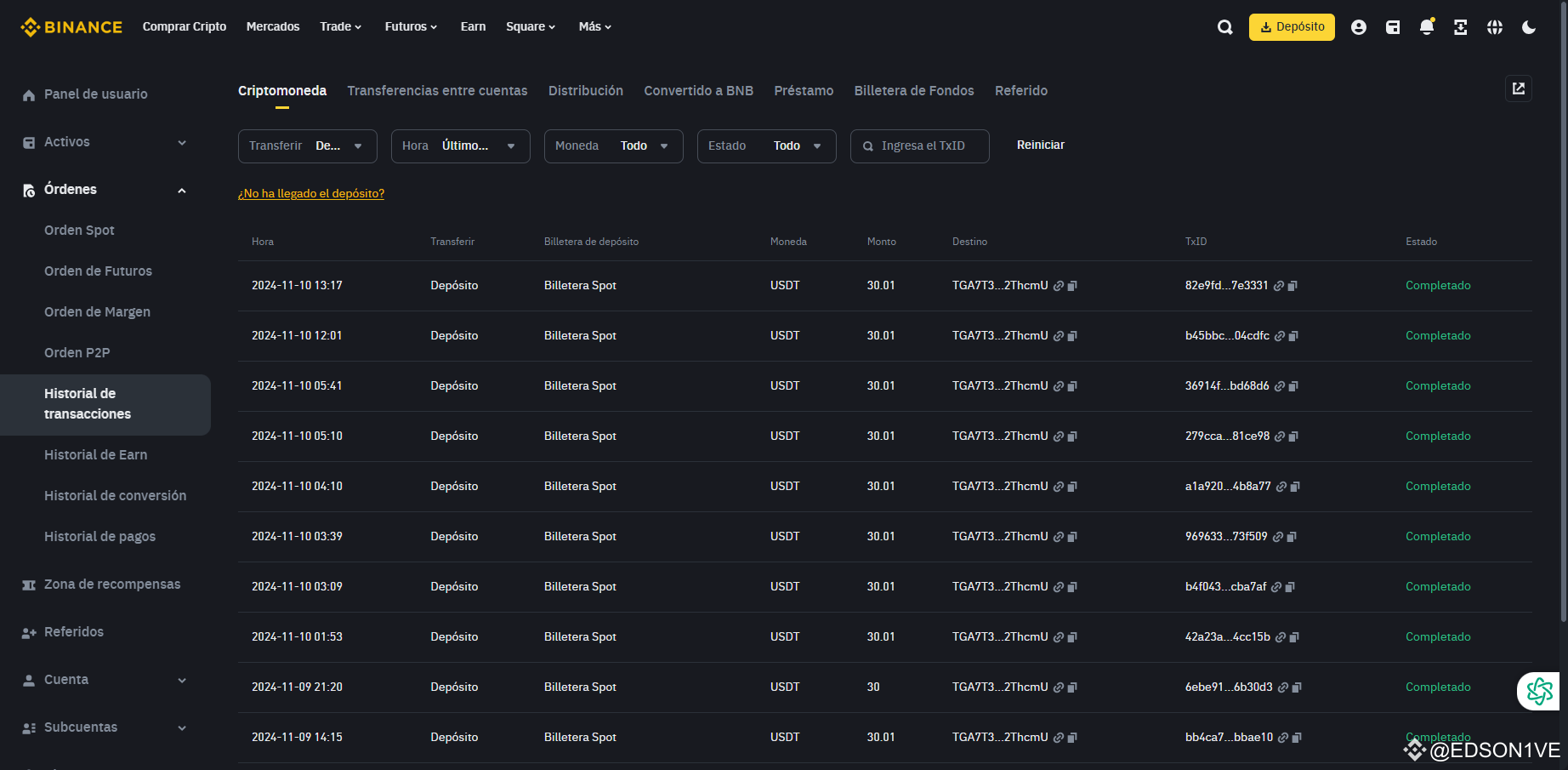Copy TxID a1a920...4b8a77

tap(1295, 487)
